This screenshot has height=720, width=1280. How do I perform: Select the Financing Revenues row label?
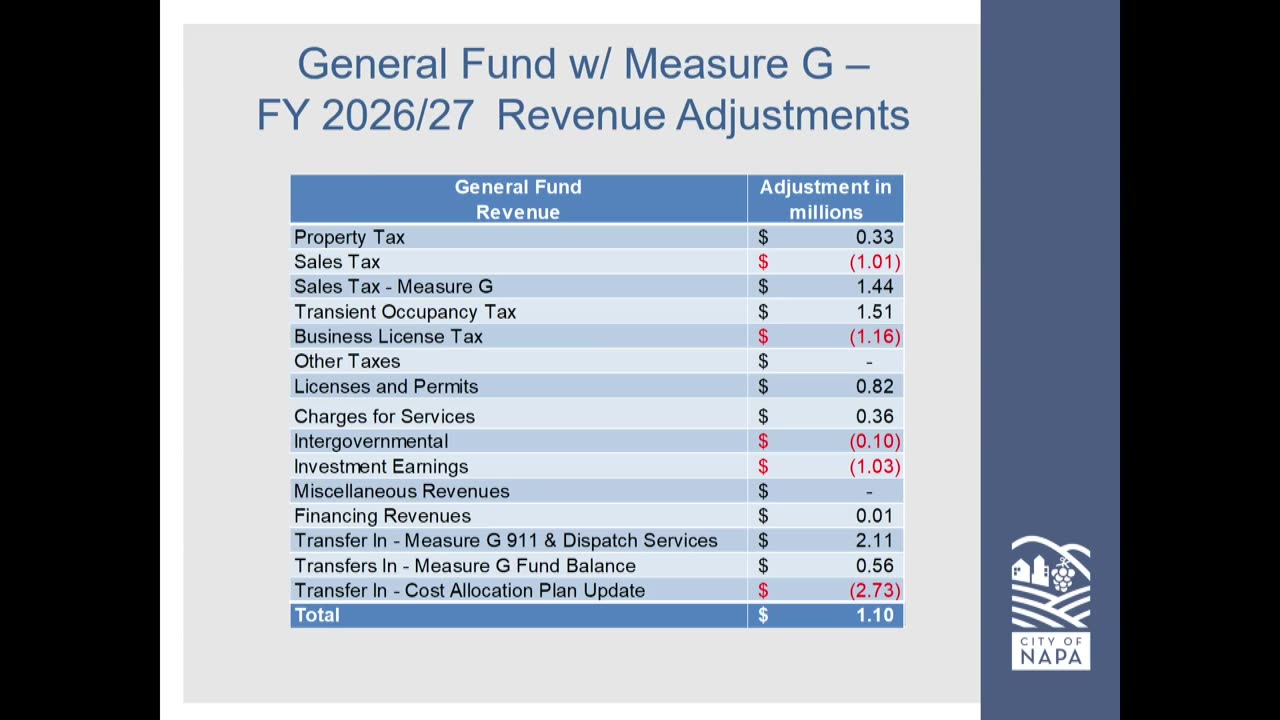click(382, 516)
